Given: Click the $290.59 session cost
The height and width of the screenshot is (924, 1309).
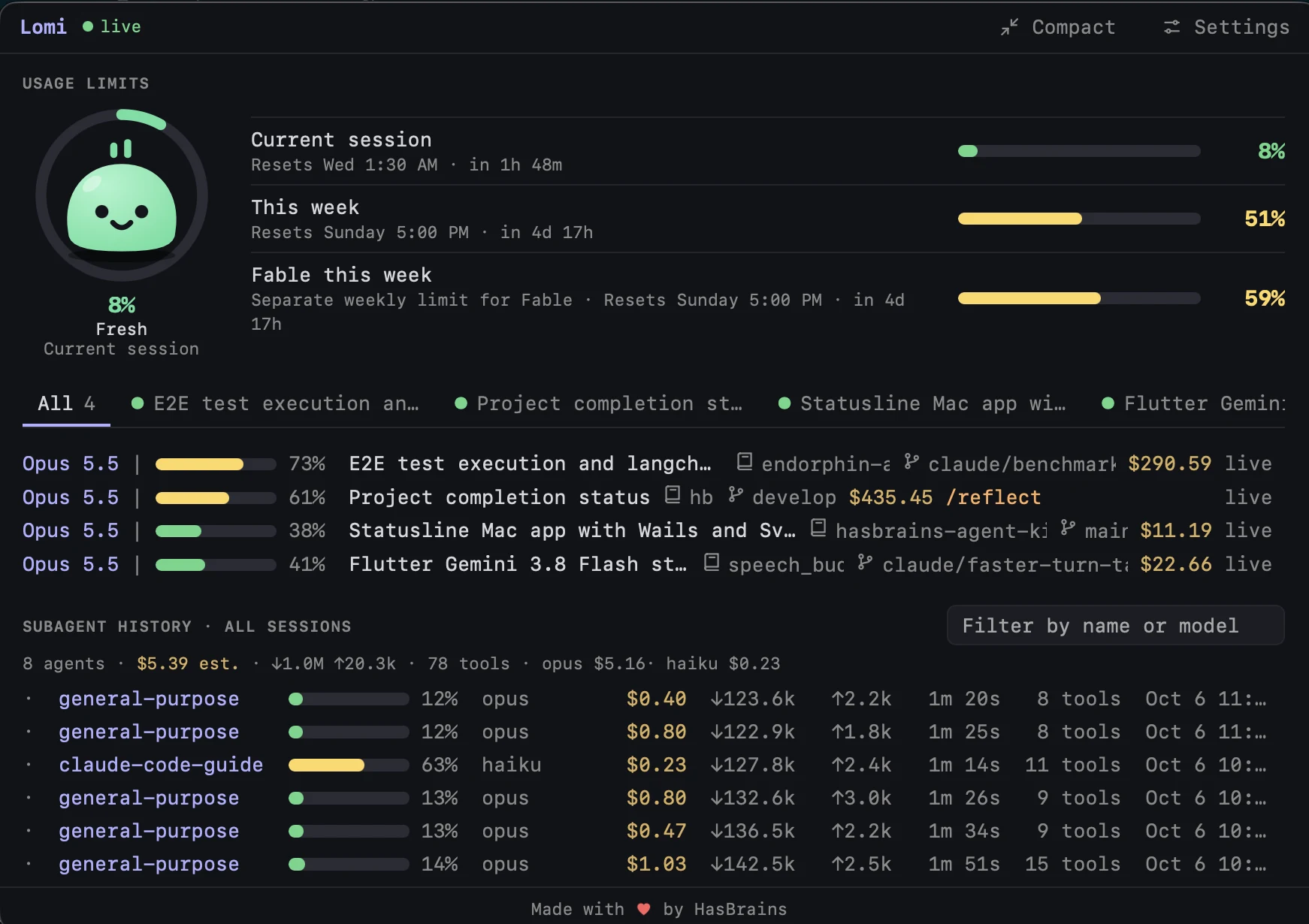Looking at the screenshot, I should (1169, 464).
